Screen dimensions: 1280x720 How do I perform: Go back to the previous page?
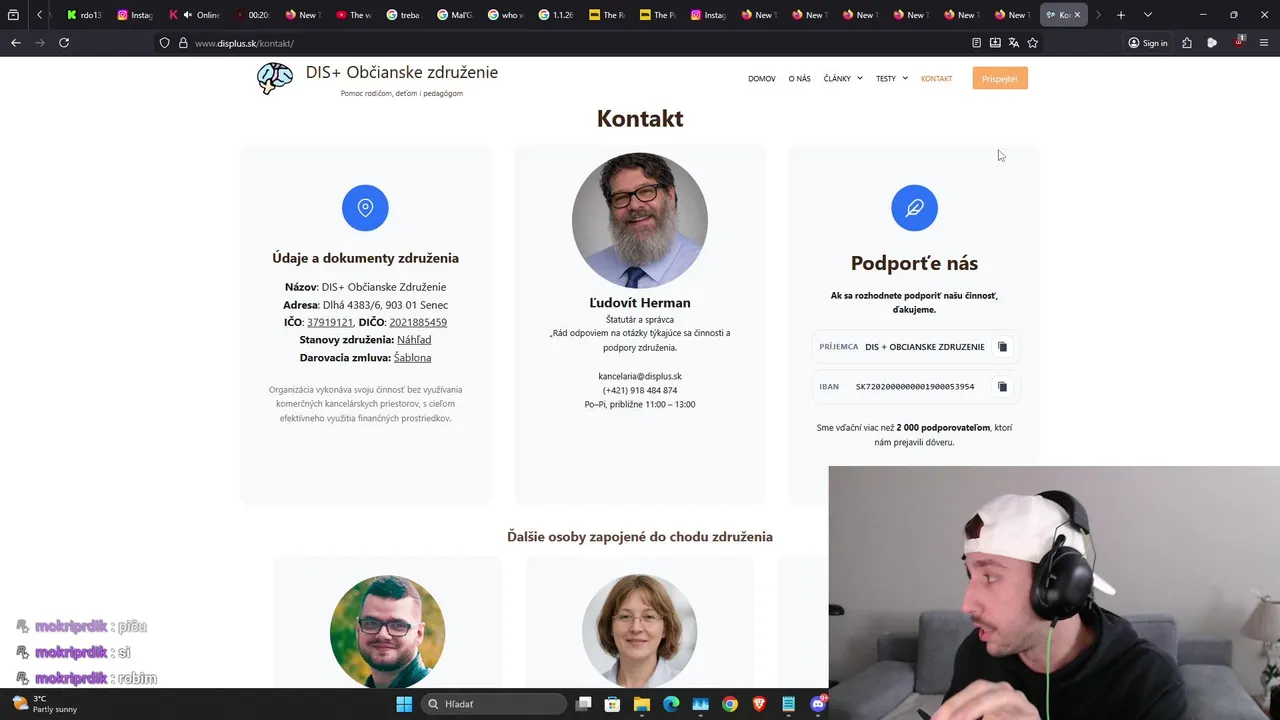15,43
